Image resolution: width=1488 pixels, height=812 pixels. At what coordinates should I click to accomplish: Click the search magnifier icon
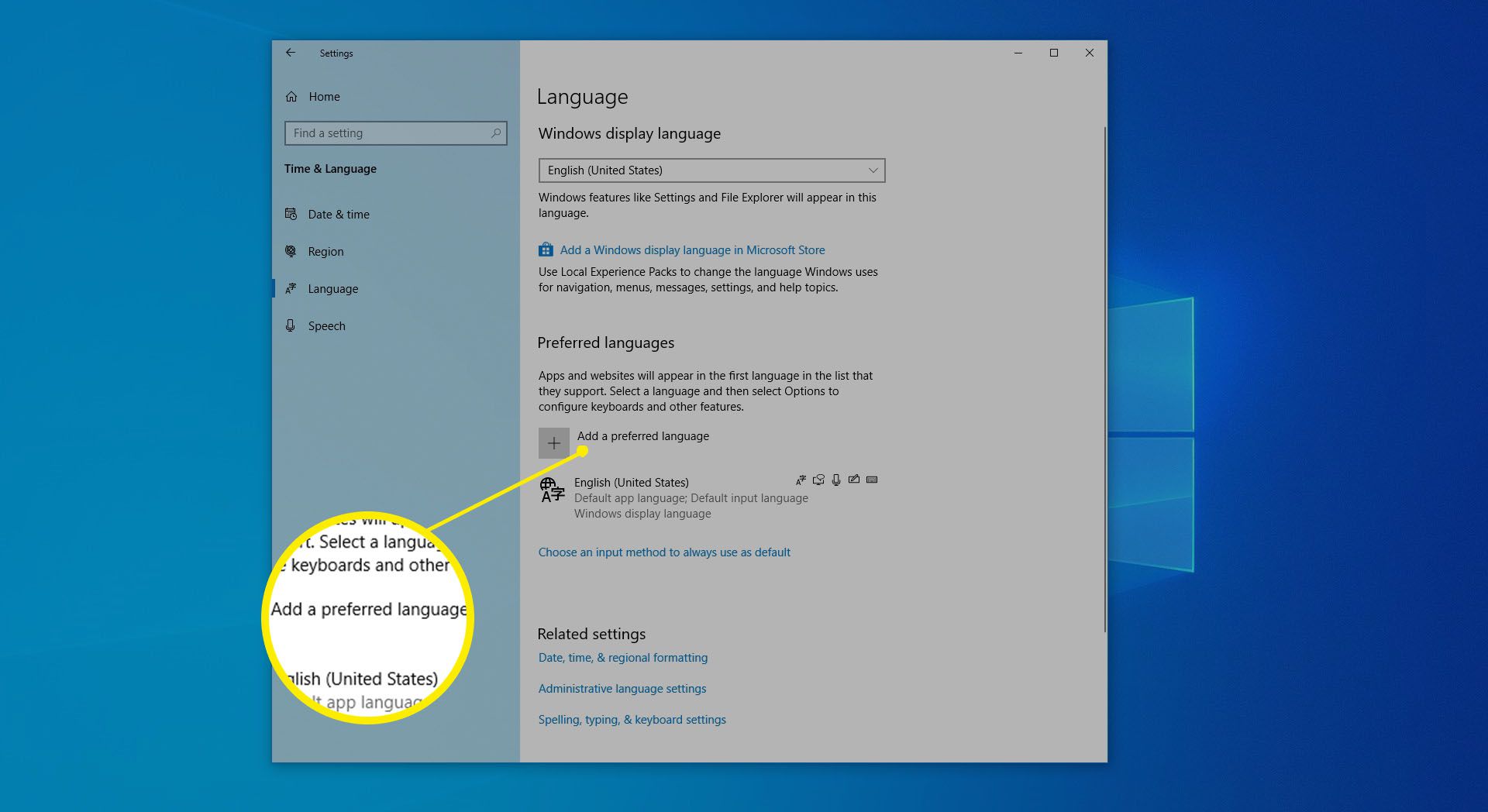point(495,133)
